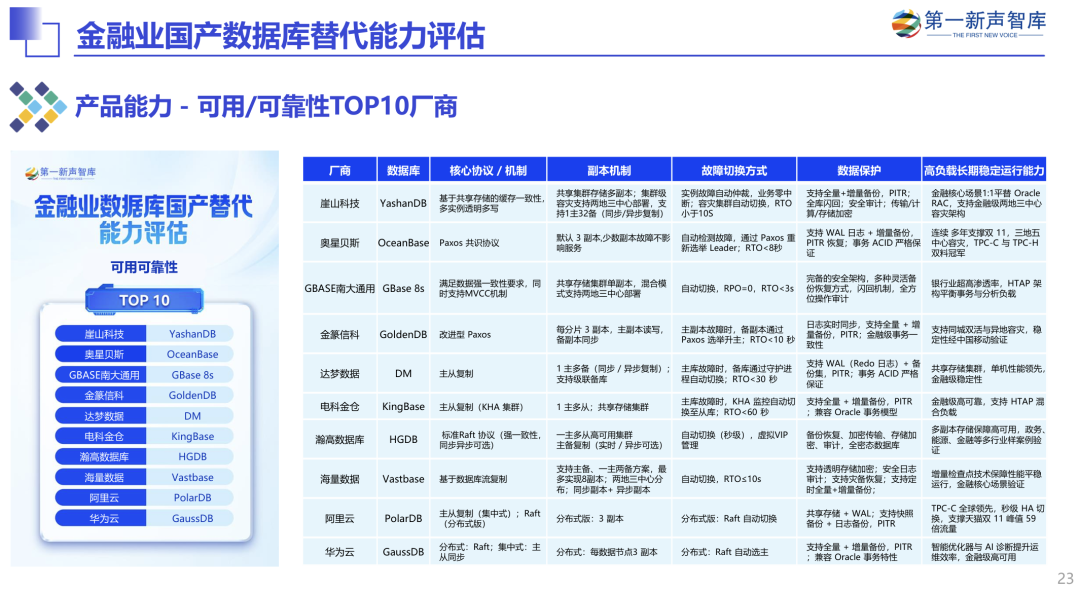Viewport: 1080px width, 594px height.
Task: Click the 副本机制 column header
Action: coord(610,170)
